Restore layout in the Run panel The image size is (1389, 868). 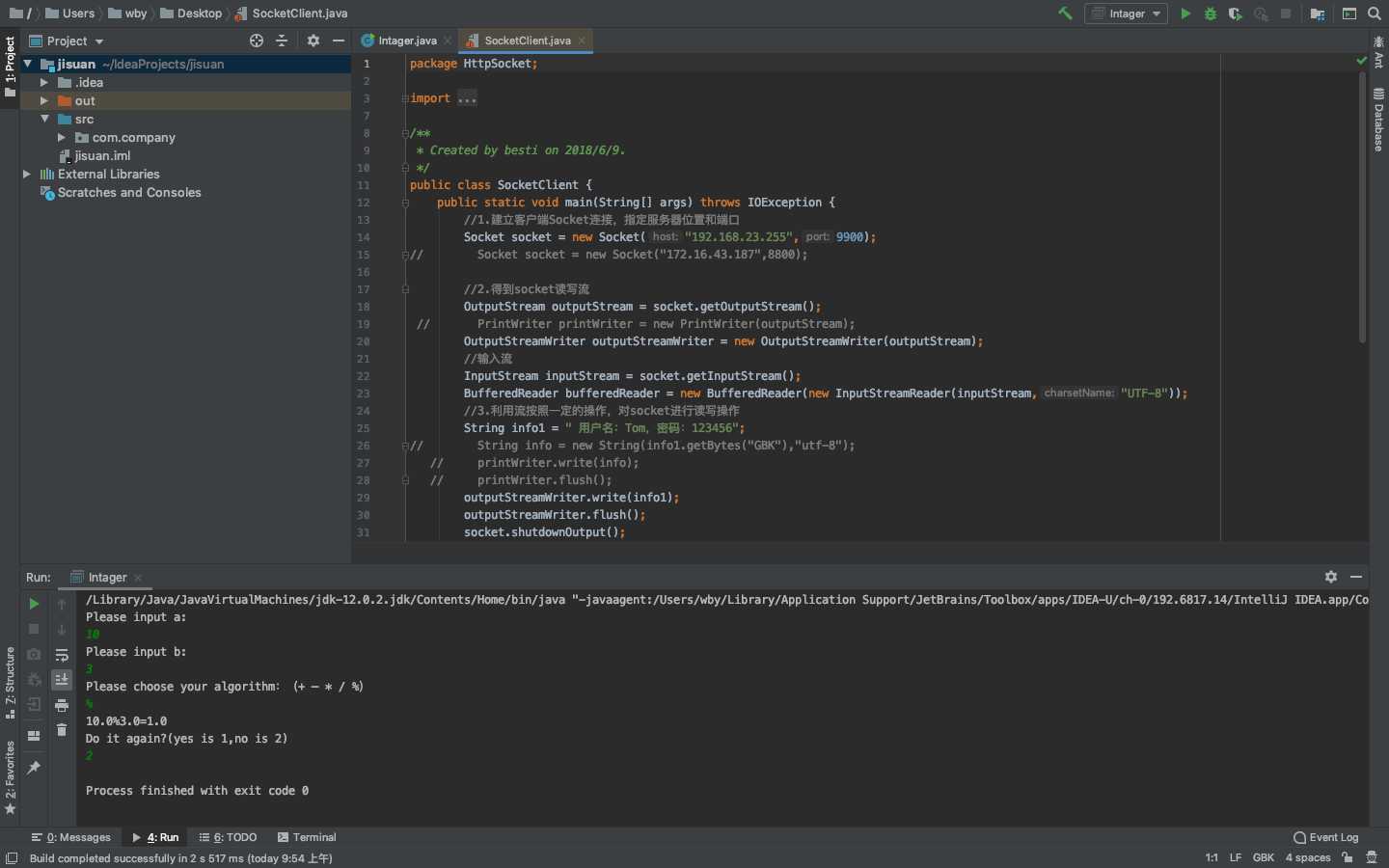pos(34,736)
